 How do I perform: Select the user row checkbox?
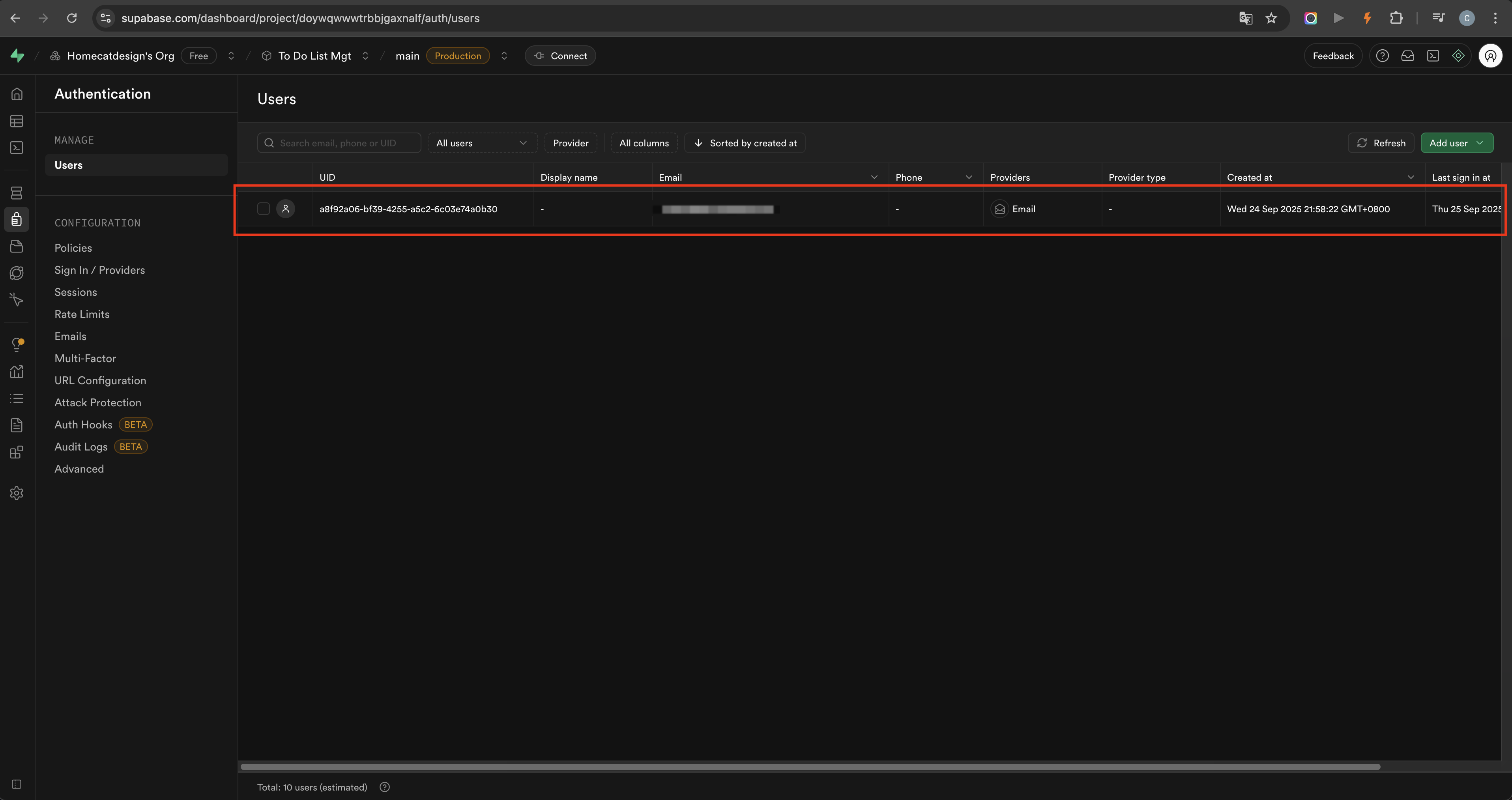coord(264,209)
